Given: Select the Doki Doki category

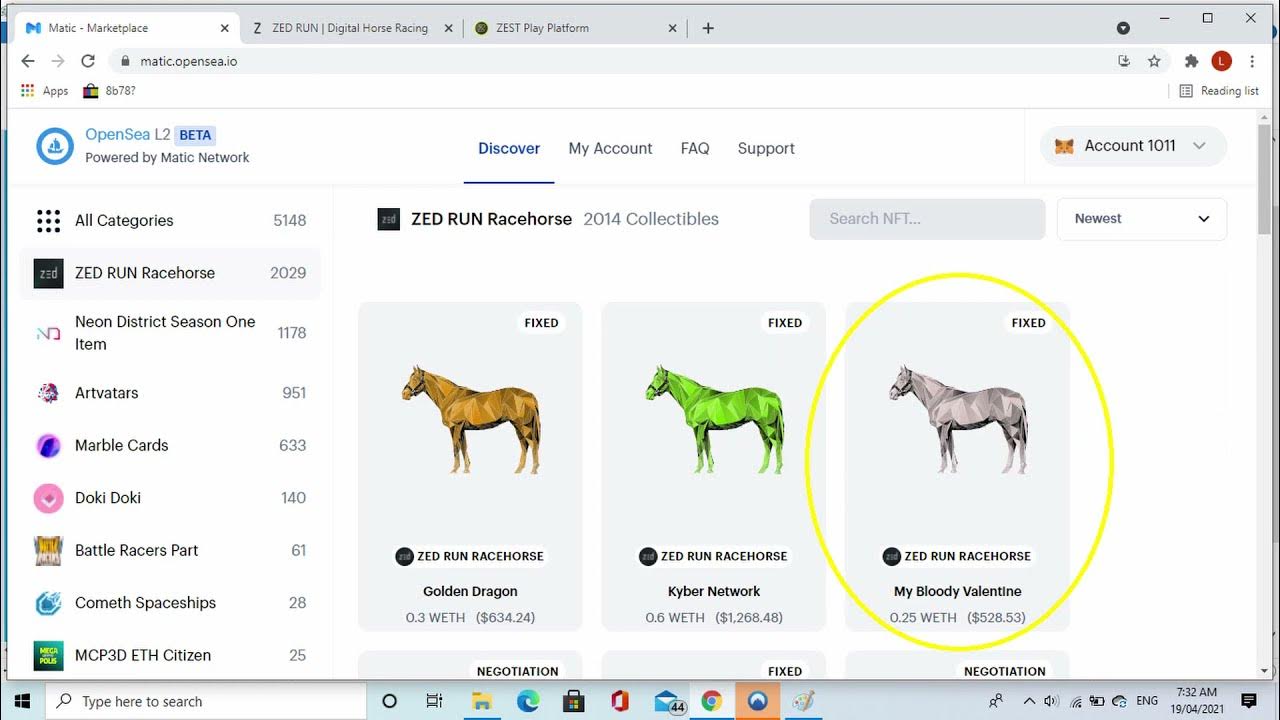Looking at the screenshot, I should click(x=170, y=498).
